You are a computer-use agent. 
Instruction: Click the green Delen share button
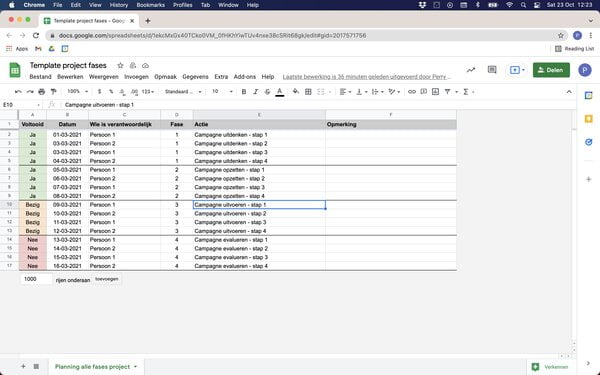tap(551, 70)
